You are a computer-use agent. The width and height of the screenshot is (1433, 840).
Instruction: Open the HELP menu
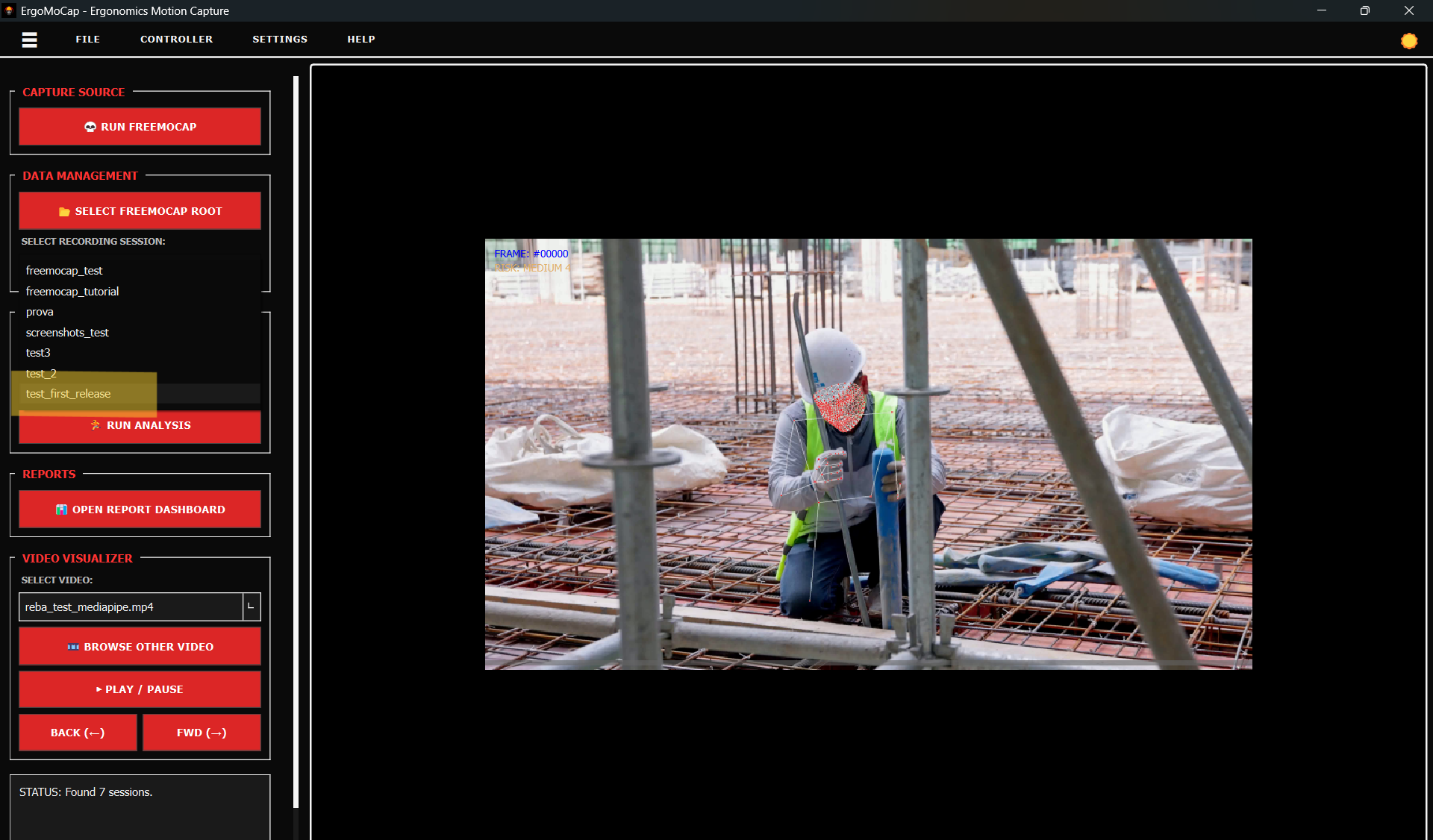[361, 40]
